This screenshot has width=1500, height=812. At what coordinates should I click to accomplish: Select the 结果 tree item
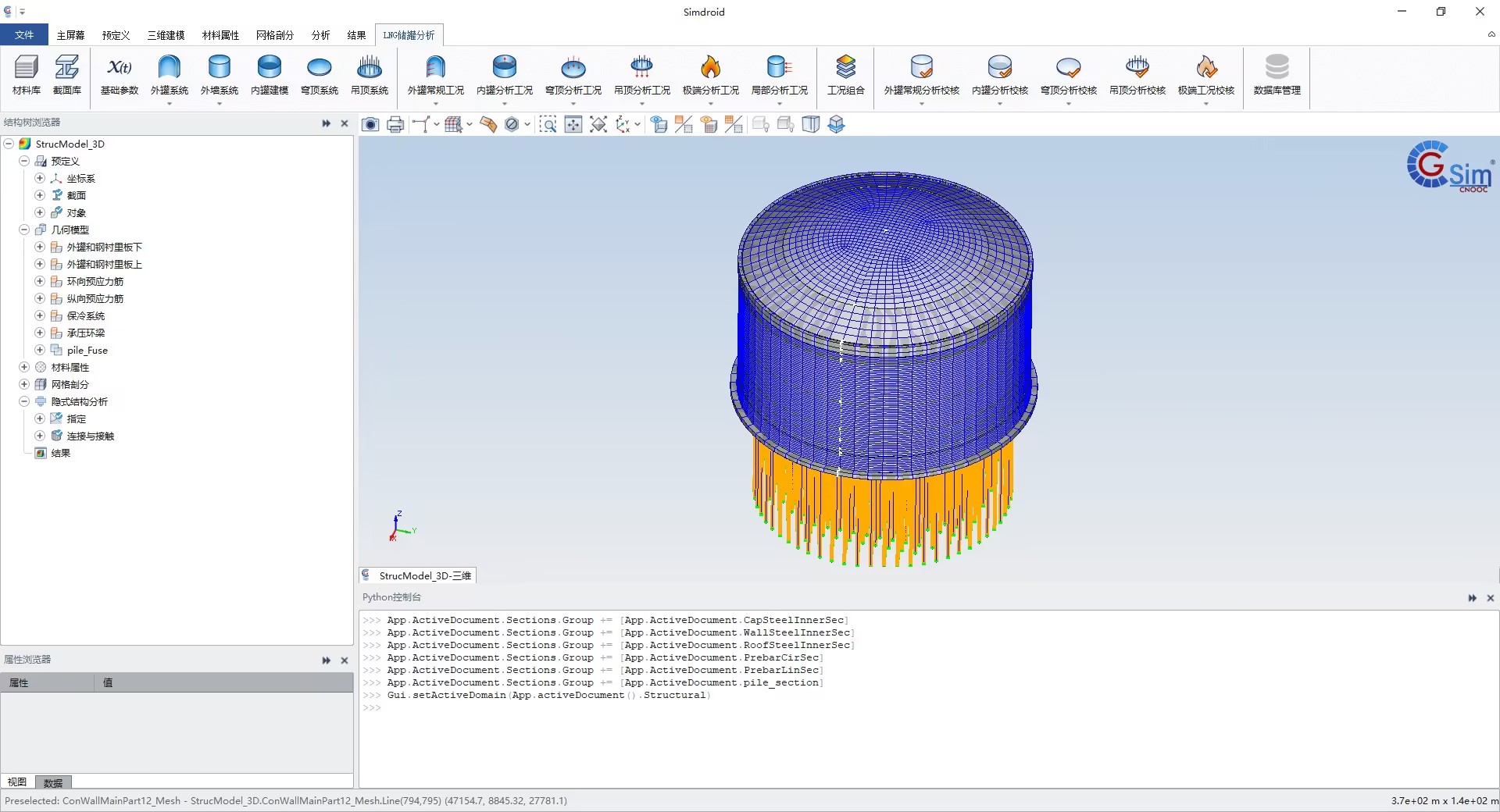pyautogui.click(x=61, y=454)
